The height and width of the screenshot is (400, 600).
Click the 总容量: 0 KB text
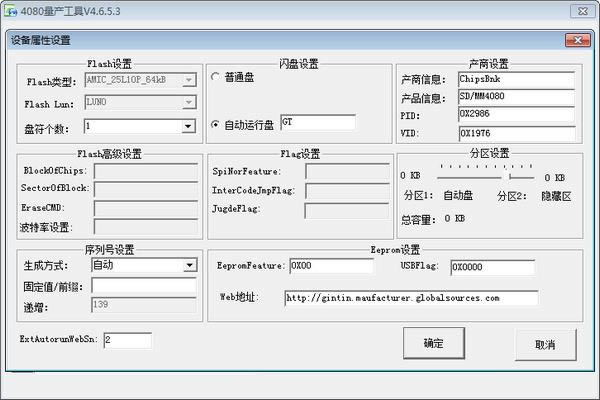pos(433,219)
